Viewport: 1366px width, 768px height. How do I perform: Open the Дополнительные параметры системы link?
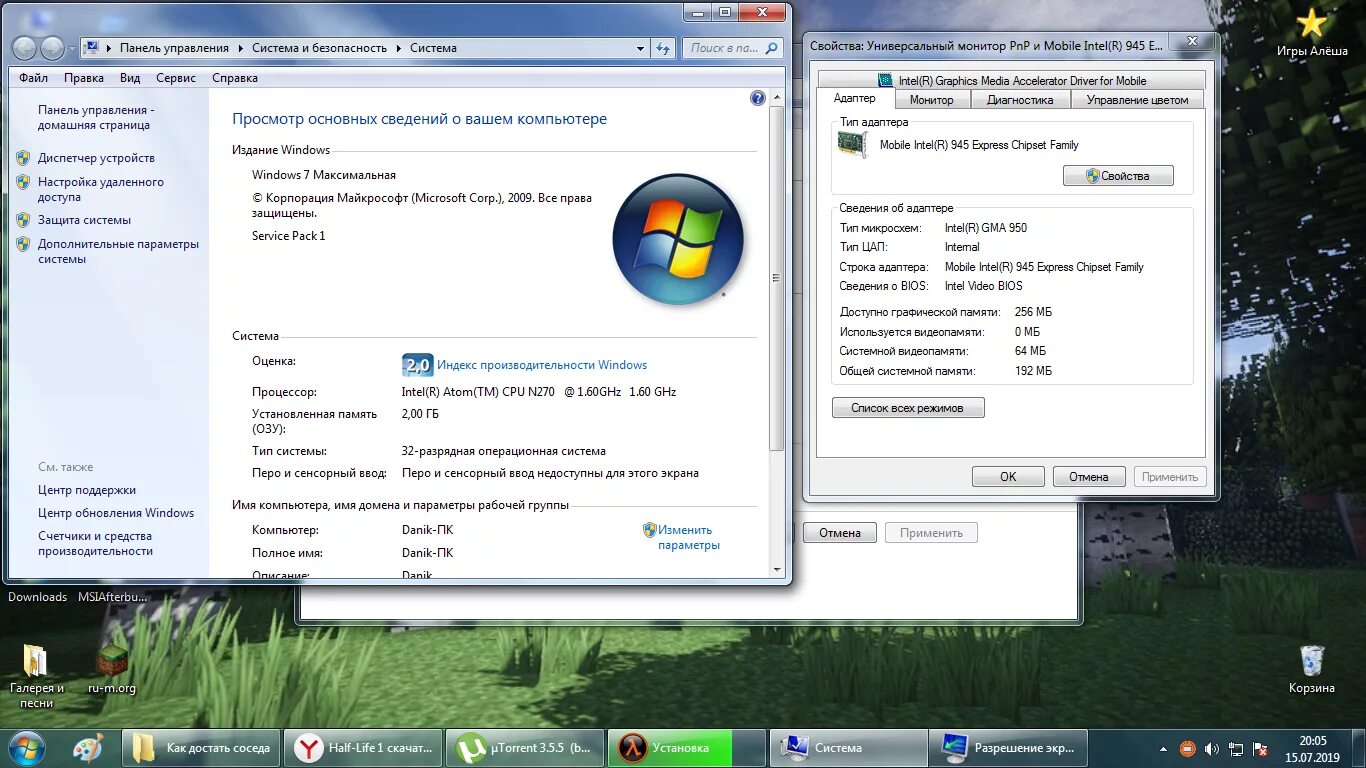(118, 251)
